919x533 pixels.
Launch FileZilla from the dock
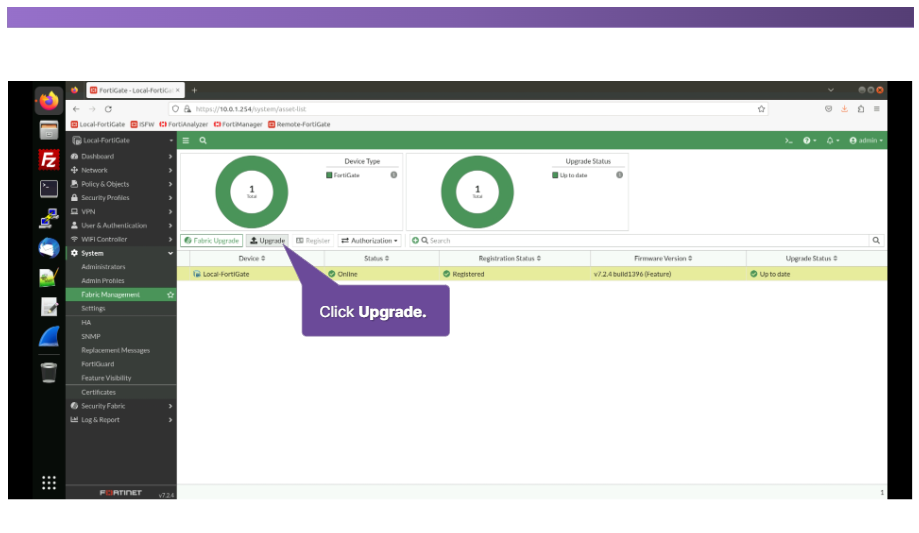(49, 159)
